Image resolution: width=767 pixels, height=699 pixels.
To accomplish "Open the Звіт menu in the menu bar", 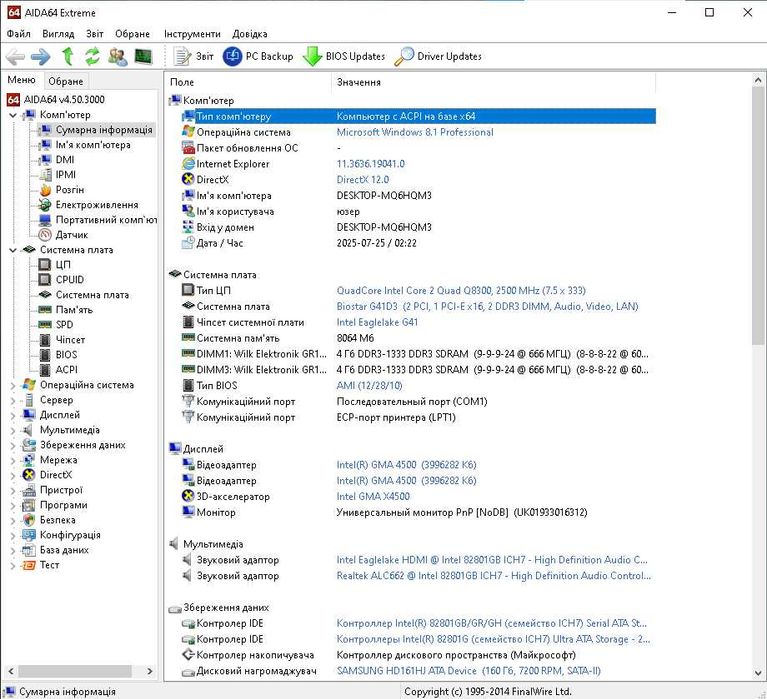I will click(95, 34).
